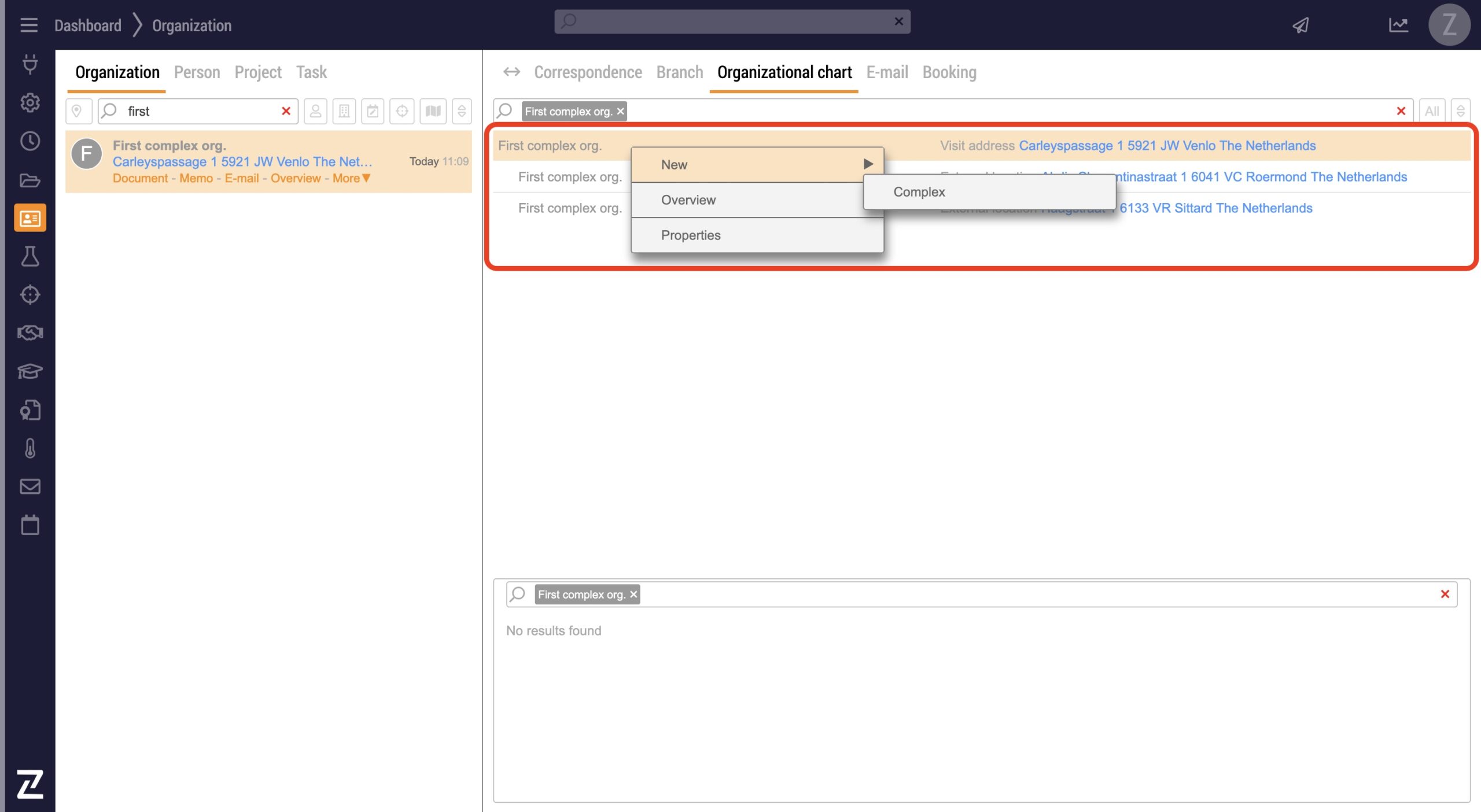
Task: Toggle the location pin filter button
Action: coord(78,111)
